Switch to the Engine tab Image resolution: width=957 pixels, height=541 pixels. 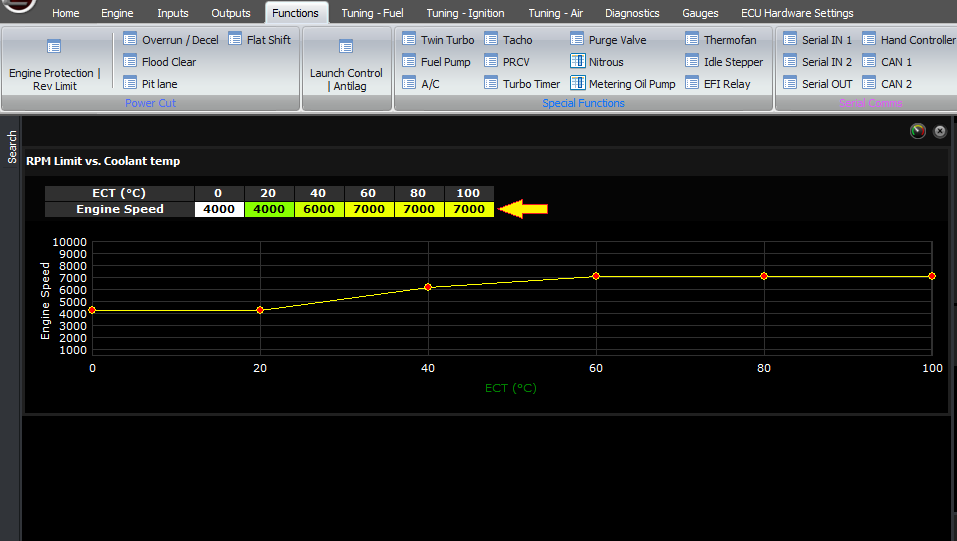[x=117, y=13]
